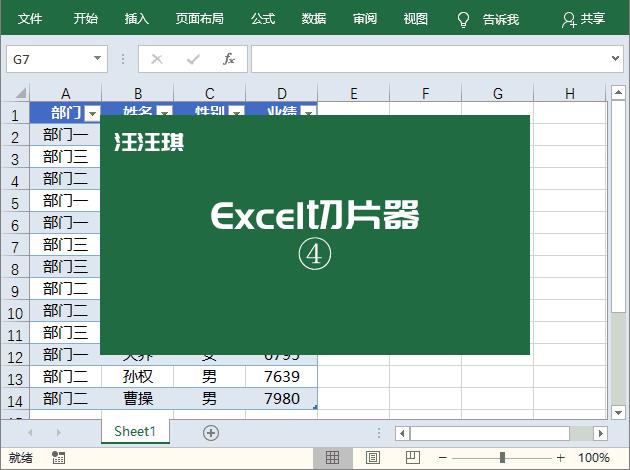Click the macro recording status icon

(59, 457)
